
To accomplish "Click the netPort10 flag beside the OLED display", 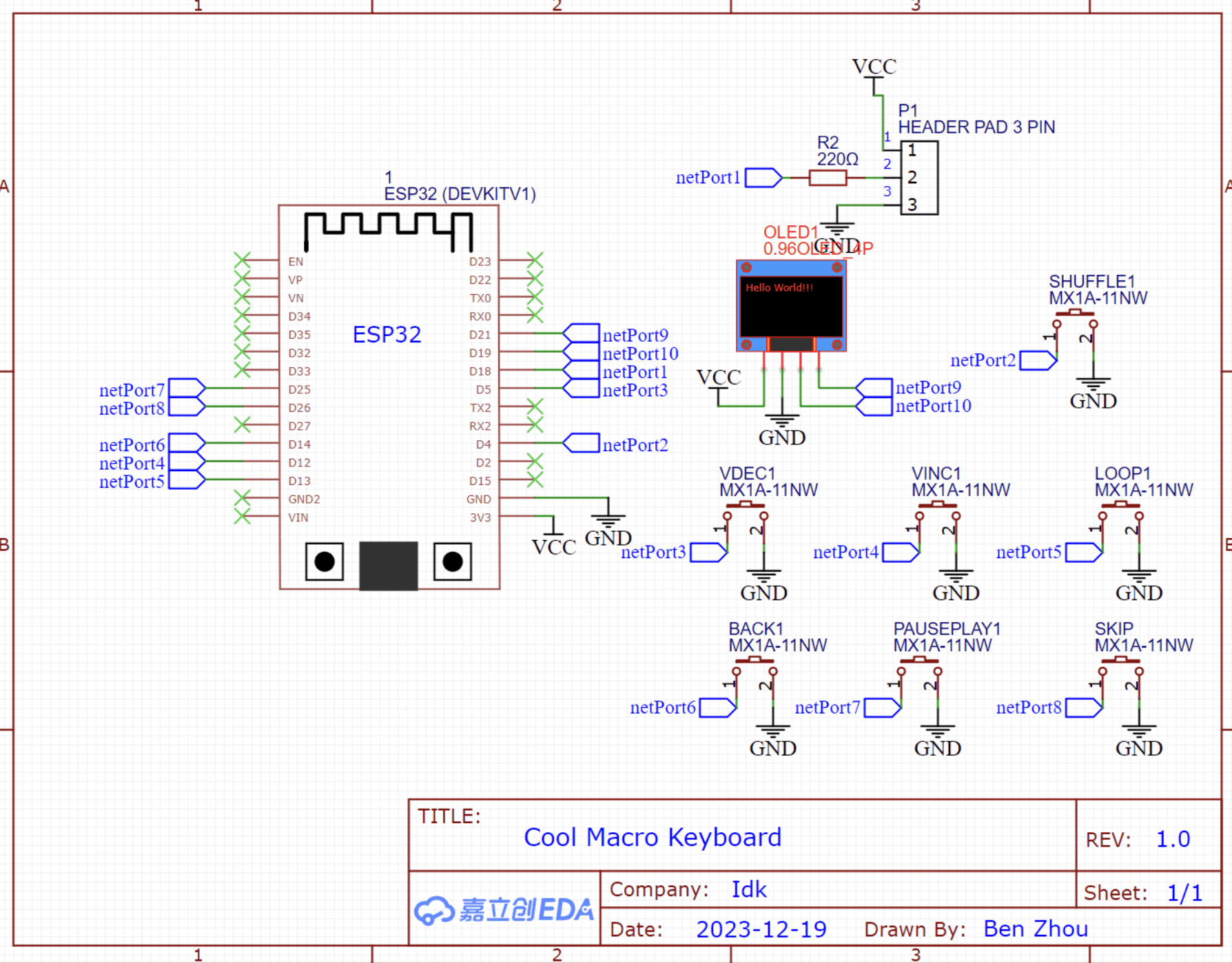I will [x=874, y=406].
